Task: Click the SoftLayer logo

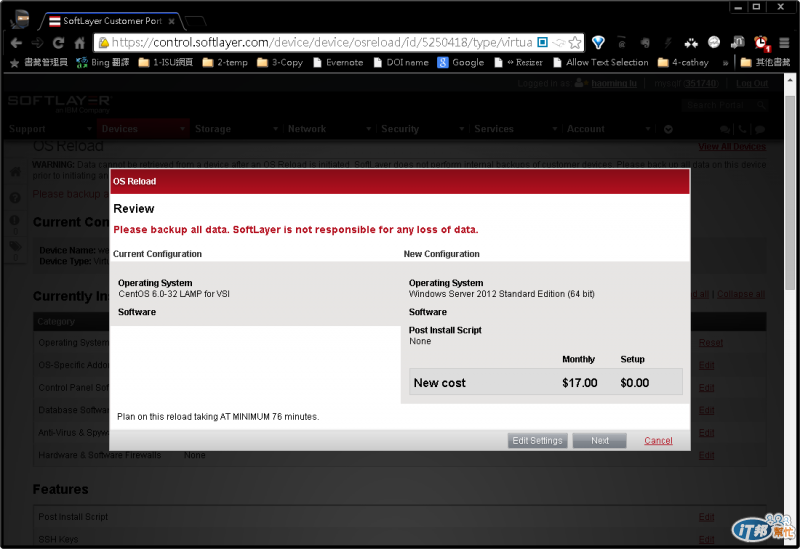Action: point(59,103)
